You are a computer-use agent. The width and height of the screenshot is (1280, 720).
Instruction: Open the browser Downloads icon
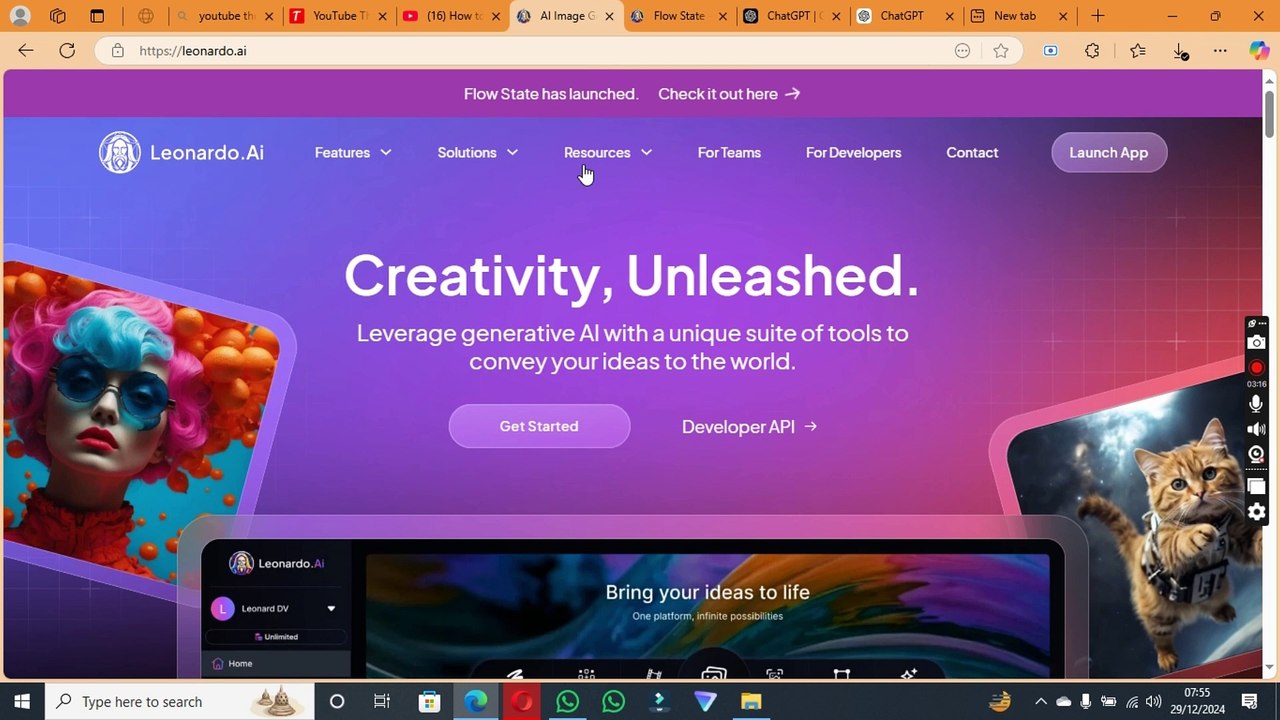(x=1180, y=51)
